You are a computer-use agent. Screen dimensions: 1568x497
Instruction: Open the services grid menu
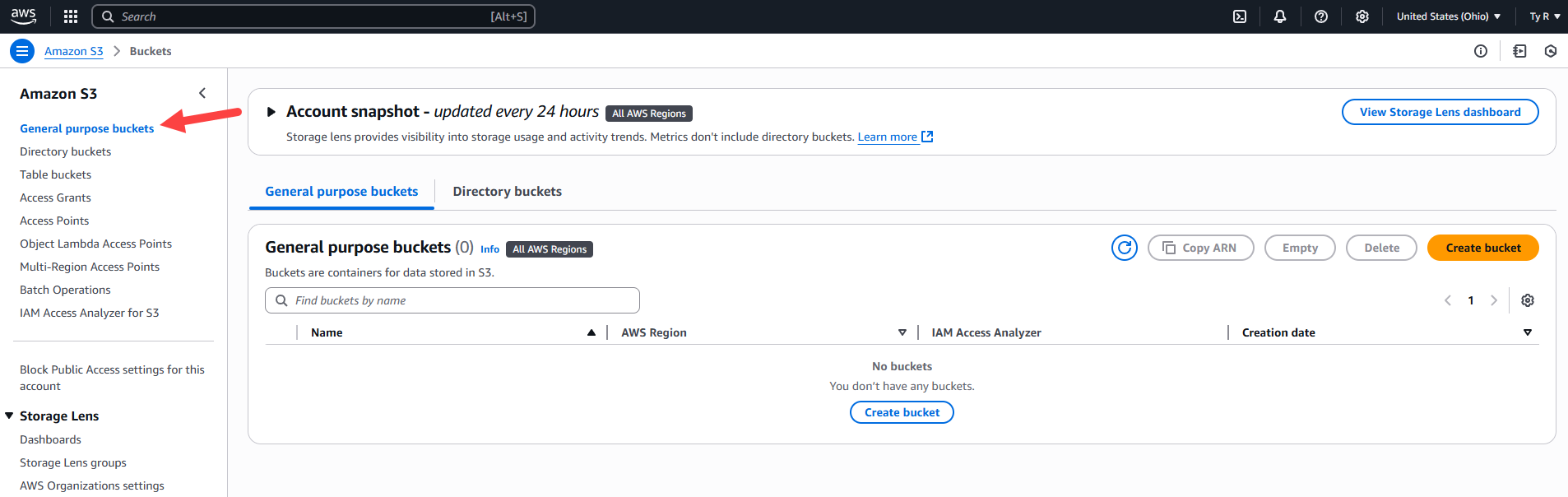pyautogui.click(x=71, y=16)
